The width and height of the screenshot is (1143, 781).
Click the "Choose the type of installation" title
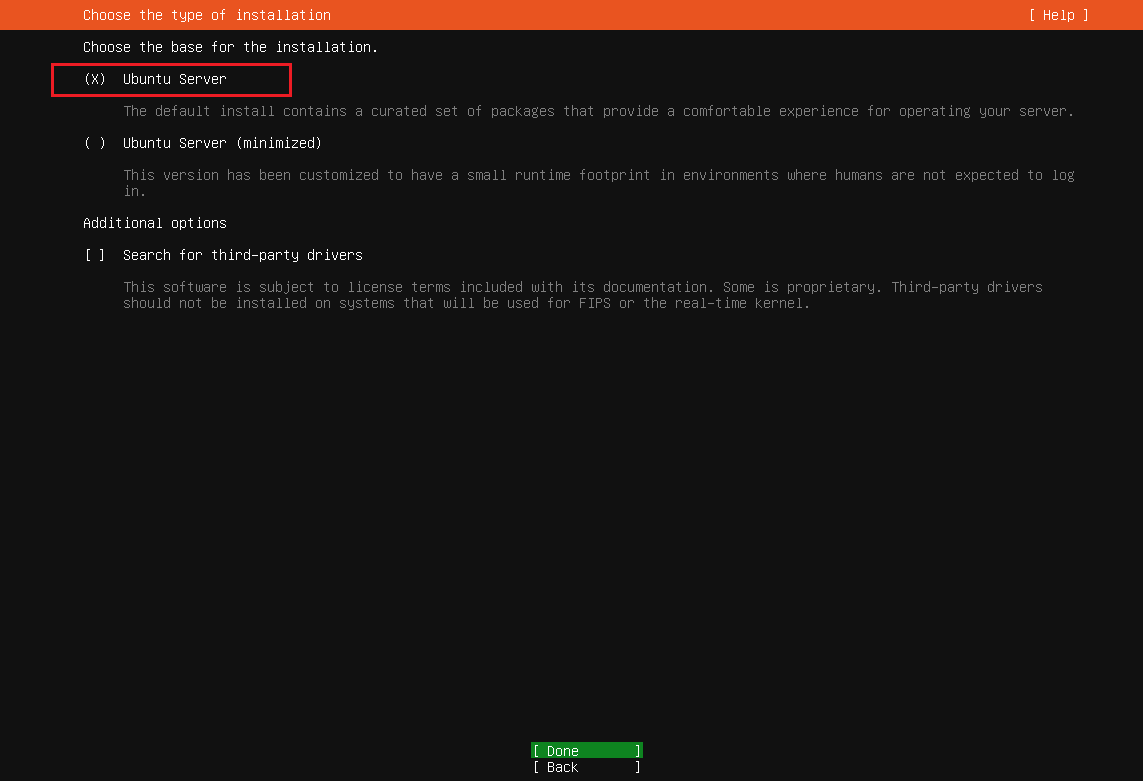207,15
